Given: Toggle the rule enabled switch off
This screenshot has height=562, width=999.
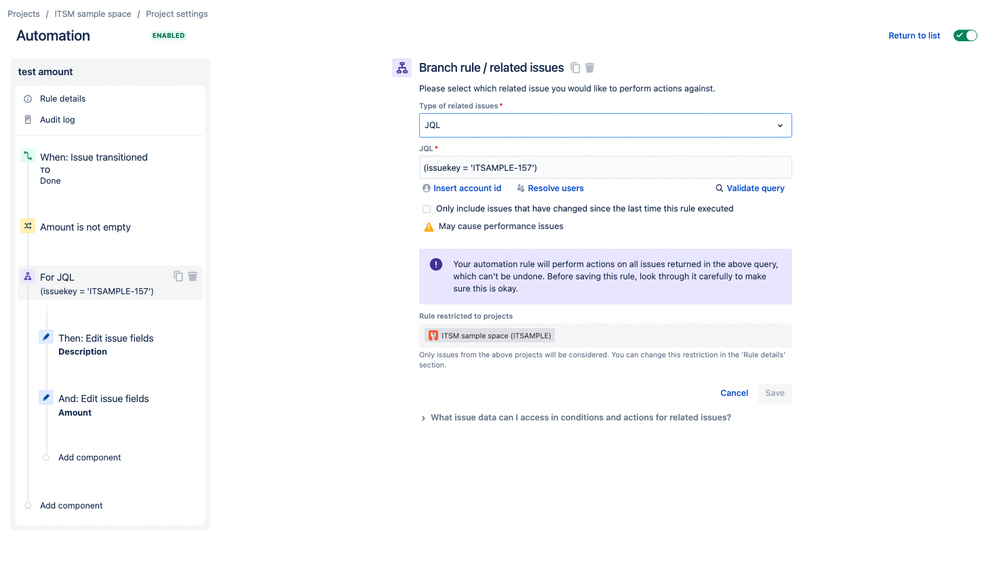Looking at the screenshot, I should (965, 36).
